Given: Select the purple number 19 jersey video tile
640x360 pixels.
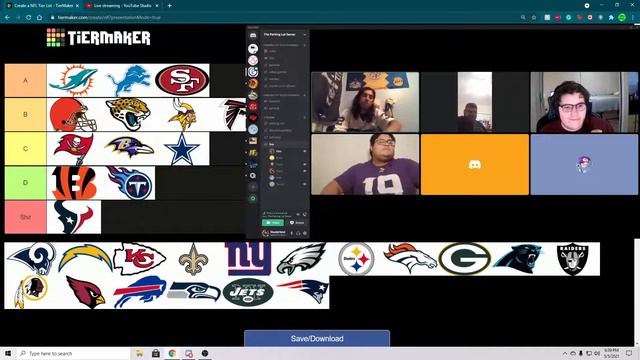Looking at the screenshot, I should 365,164.
